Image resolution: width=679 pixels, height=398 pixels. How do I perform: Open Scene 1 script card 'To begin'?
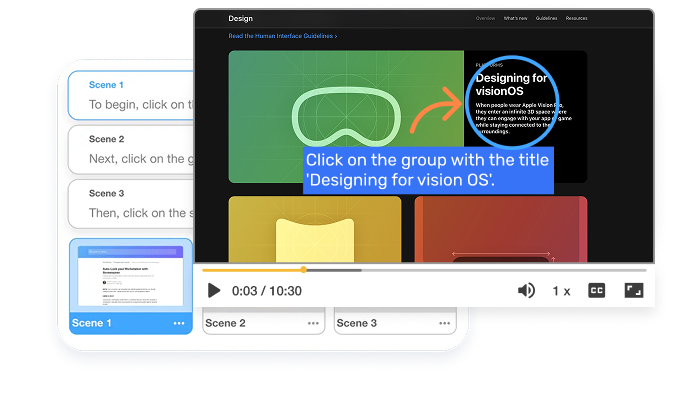(131, 95)
